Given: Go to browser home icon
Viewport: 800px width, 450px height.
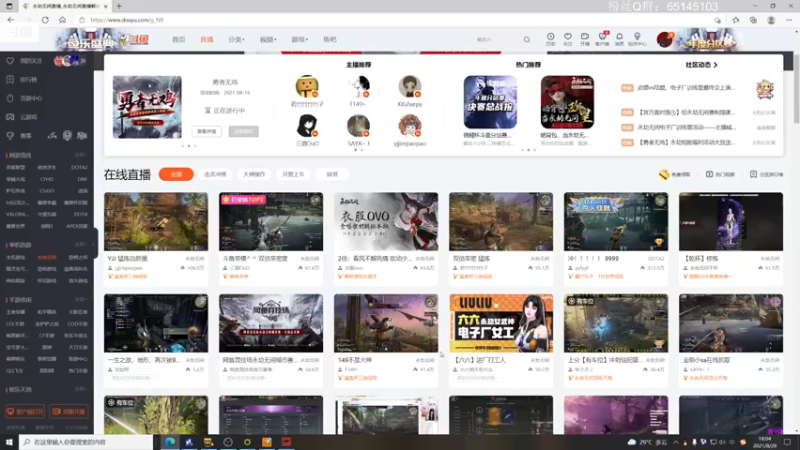Looking at the screenshot, I should coord(62,20).
